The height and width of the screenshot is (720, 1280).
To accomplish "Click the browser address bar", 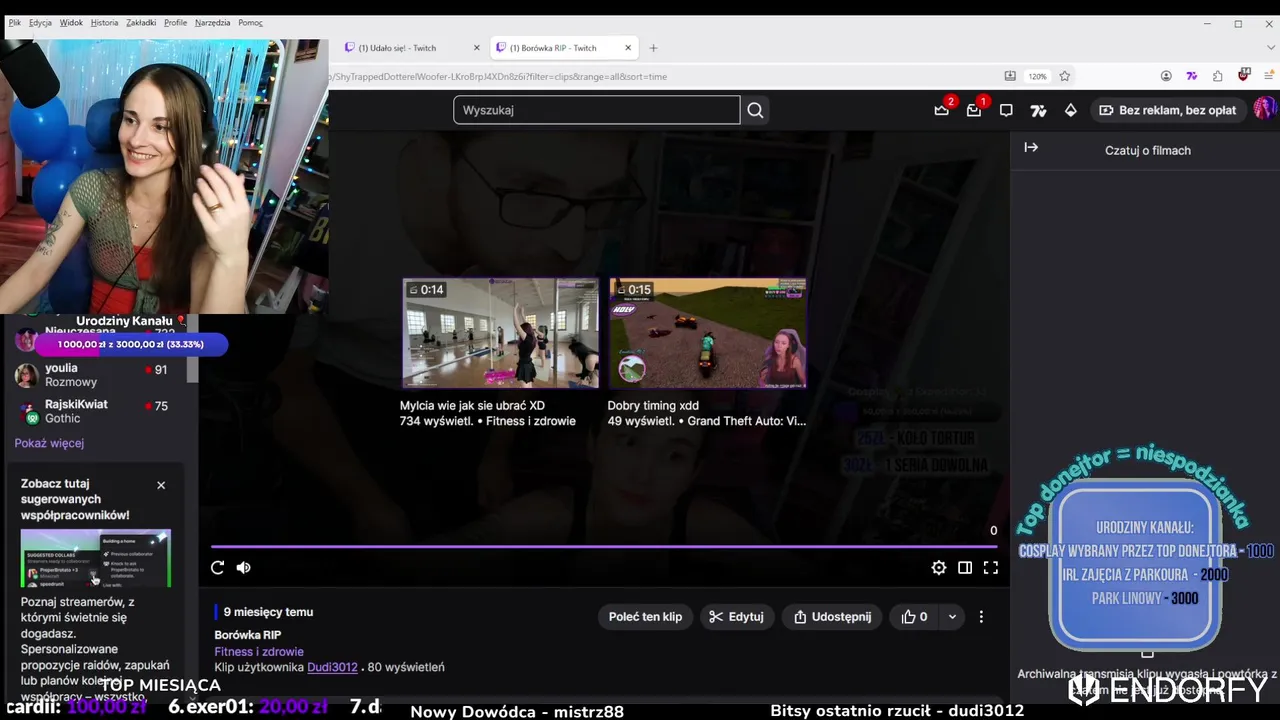I will pos(660,76).
